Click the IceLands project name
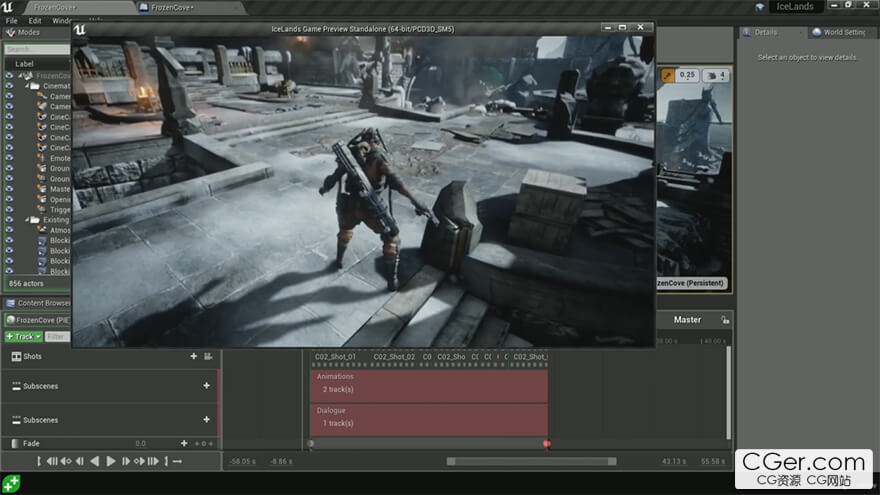The height and width of the screenshot is (495, 880). coord(795,7)
